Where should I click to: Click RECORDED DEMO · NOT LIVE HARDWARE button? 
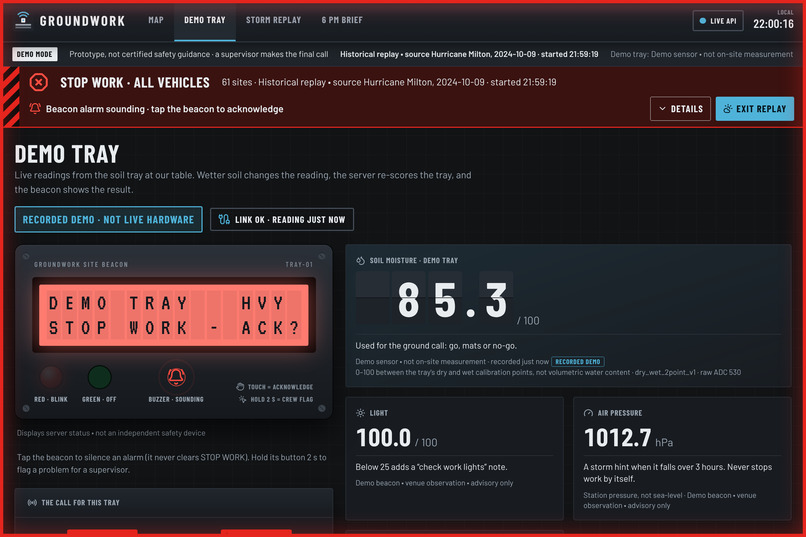click(108, 219)
